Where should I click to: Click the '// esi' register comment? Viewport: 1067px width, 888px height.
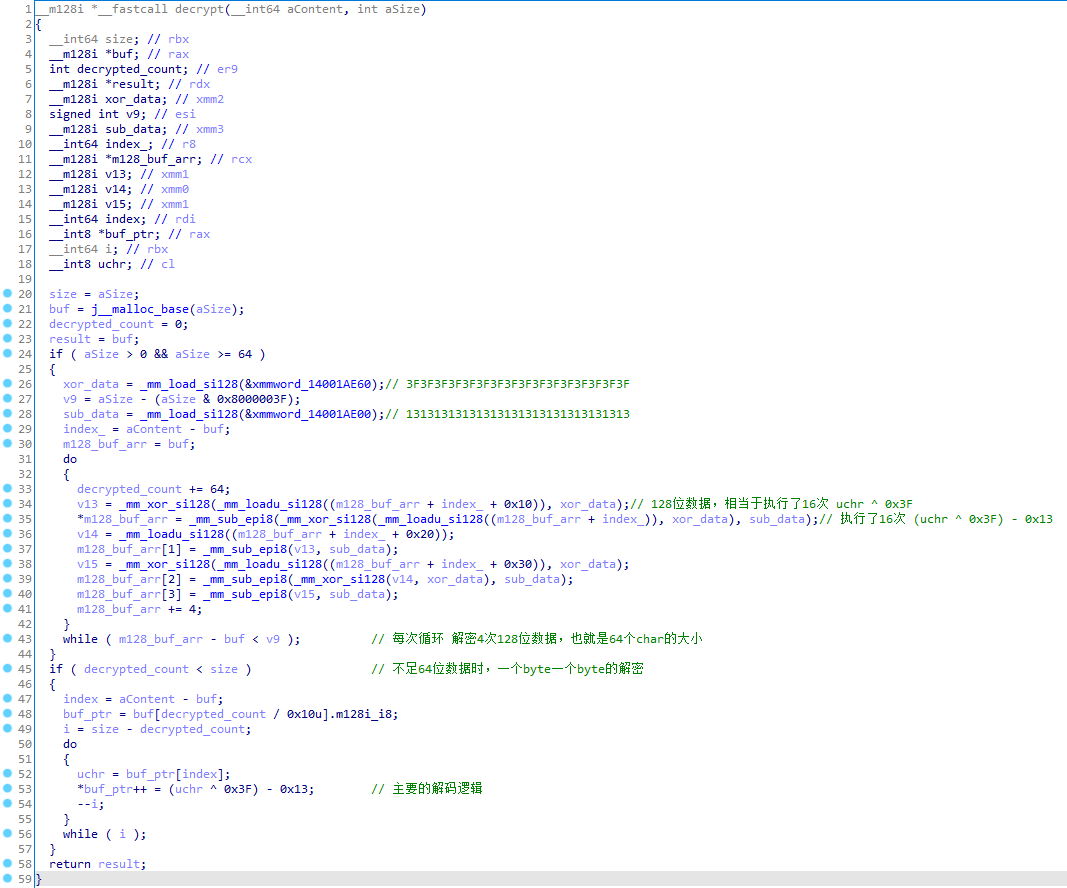(175, 114)
